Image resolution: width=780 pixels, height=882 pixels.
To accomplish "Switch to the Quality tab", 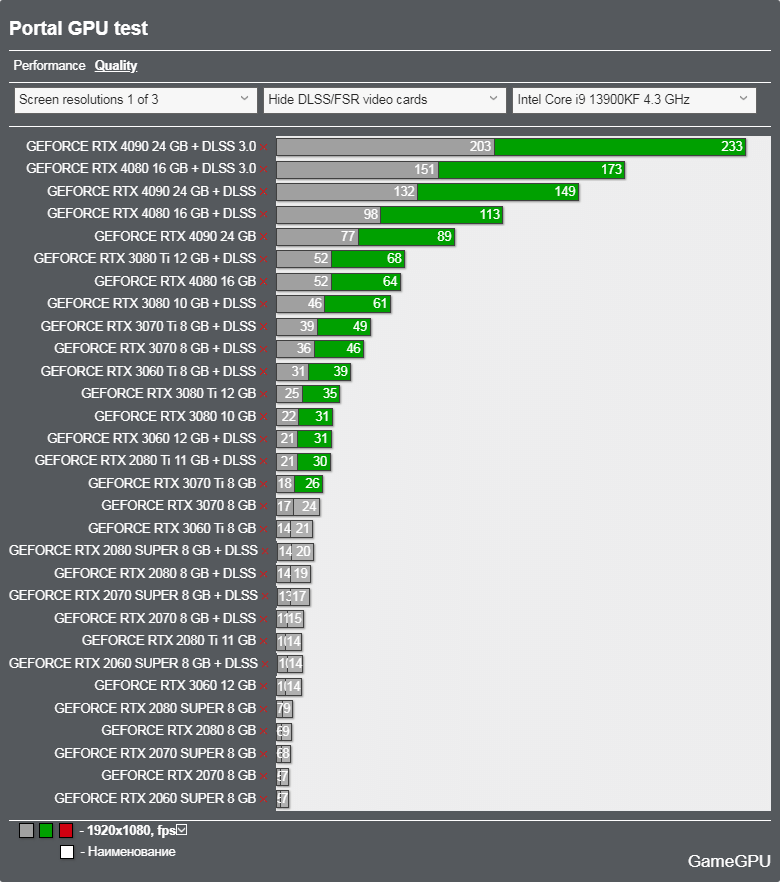I will (x=116, y=66).
